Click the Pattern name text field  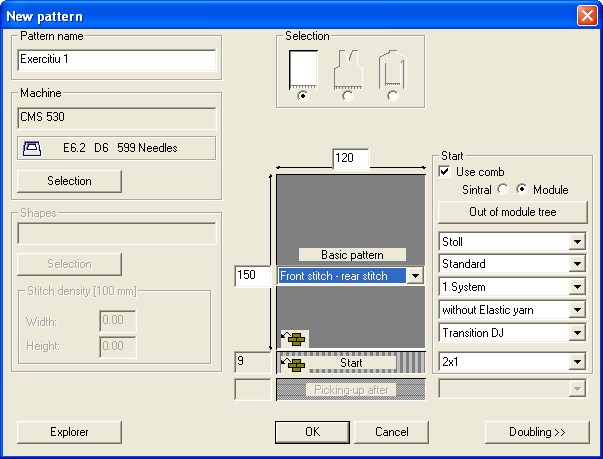(x=117, y=59)
